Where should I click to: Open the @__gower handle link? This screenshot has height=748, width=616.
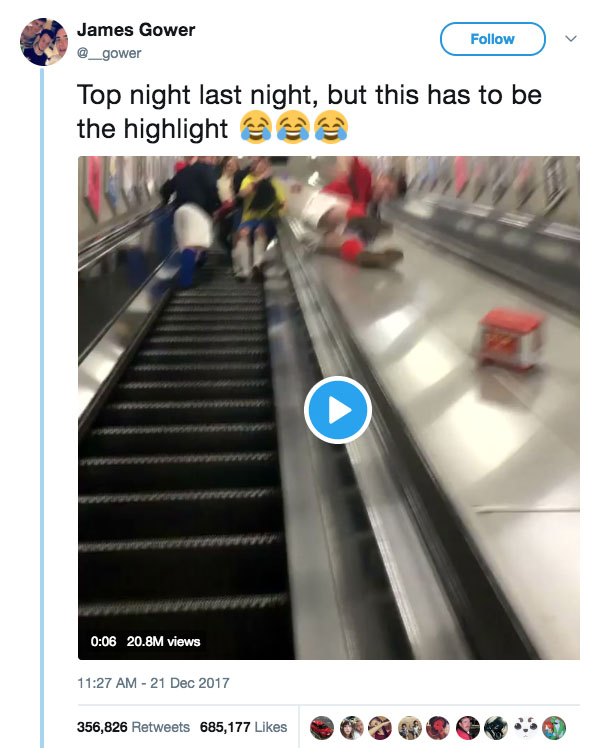click(109, 53)
